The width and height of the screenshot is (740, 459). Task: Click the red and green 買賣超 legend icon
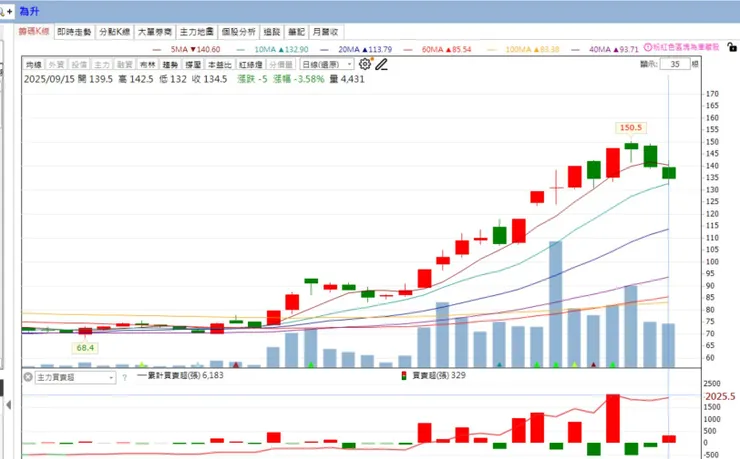point(404,376)
